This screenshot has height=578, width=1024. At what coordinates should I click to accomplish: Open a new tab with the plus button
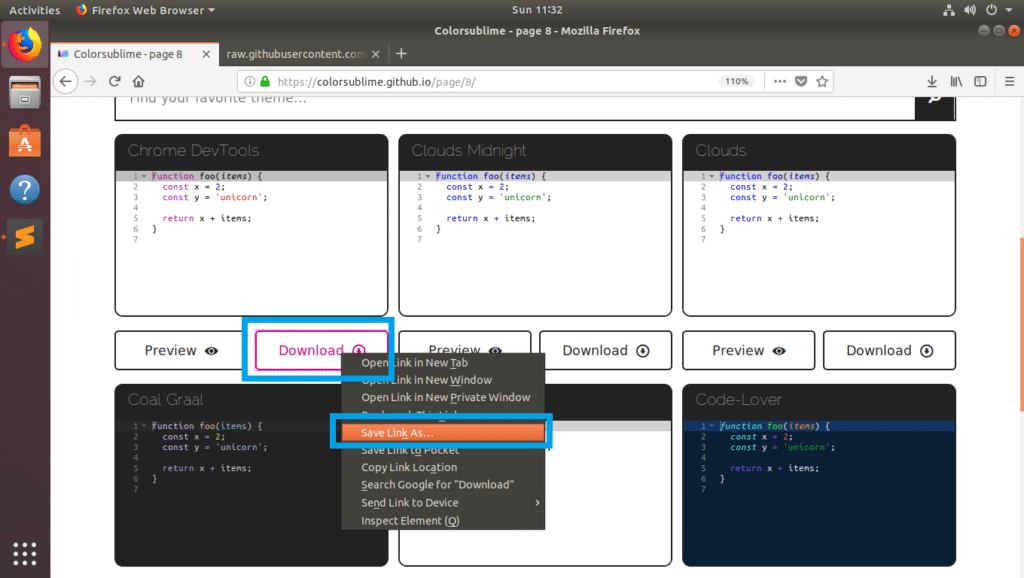(x=401, y=54)
